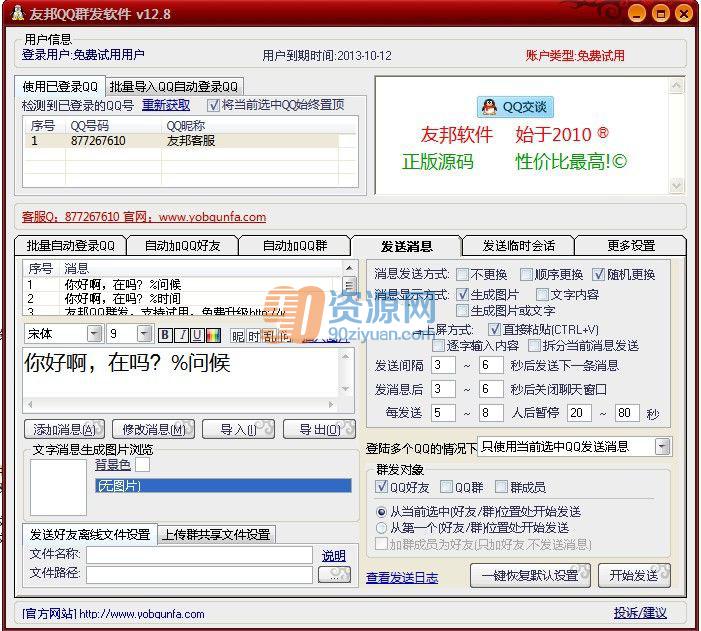Click 导入(I) button

pyautogui.click(x=239, y=429)
